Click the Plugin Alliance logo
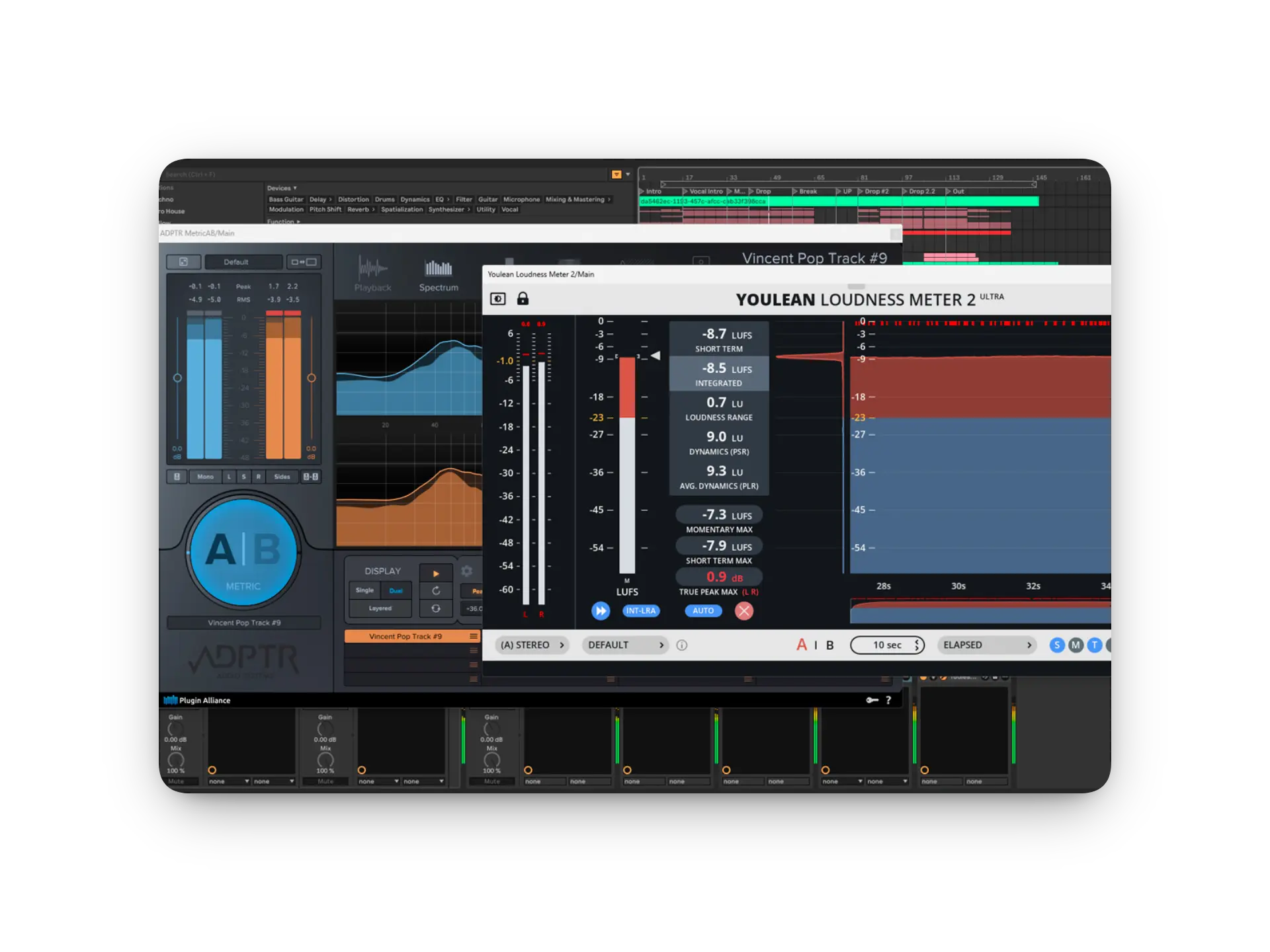 (x=197, y=700)
